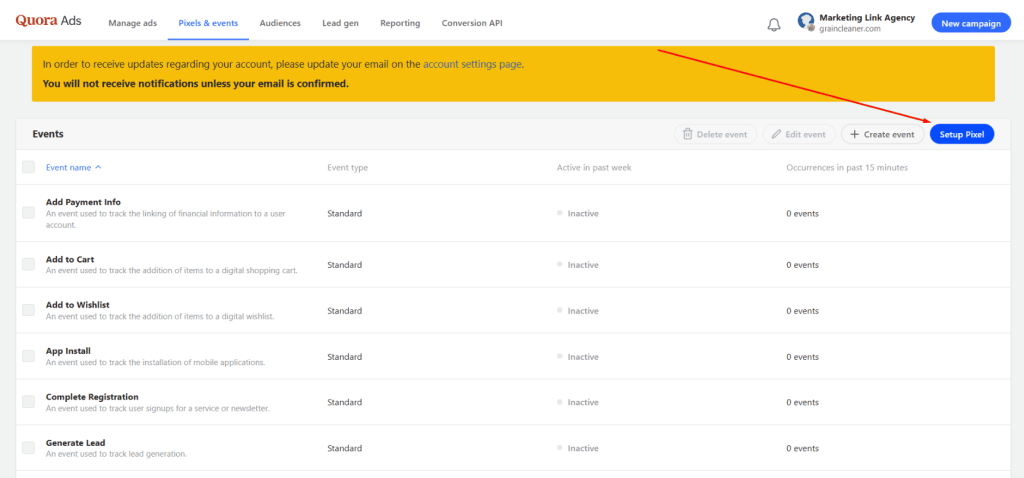Select the Add to Cart event checkbox
Image resolution: width=1024 pixels, height=478 pixels.
coord(28,264)
